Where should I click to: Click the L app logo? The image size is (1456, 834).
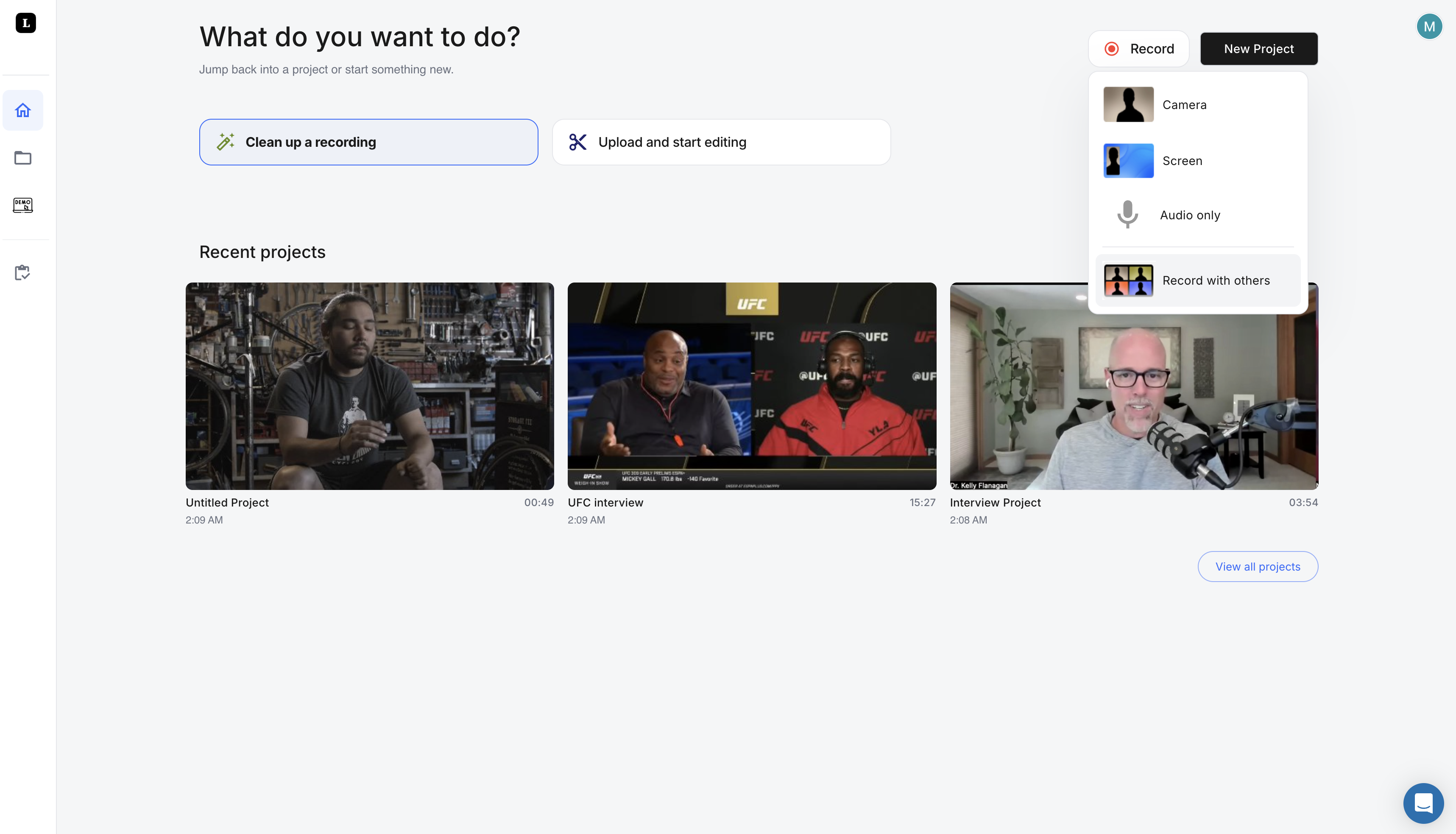click(x=26, y=23)
